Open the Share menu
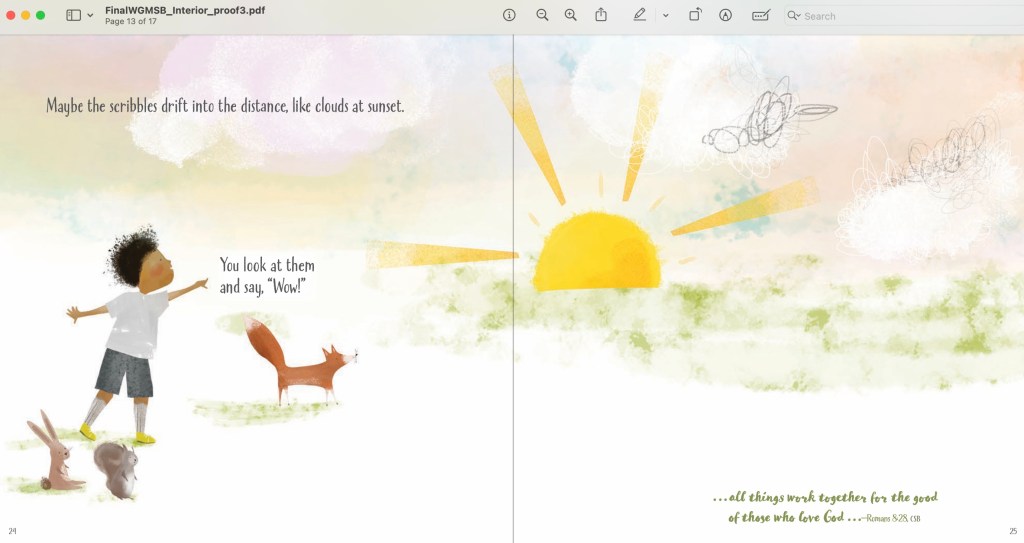The height and width of the screenshot is (543, 1024). 601,15
